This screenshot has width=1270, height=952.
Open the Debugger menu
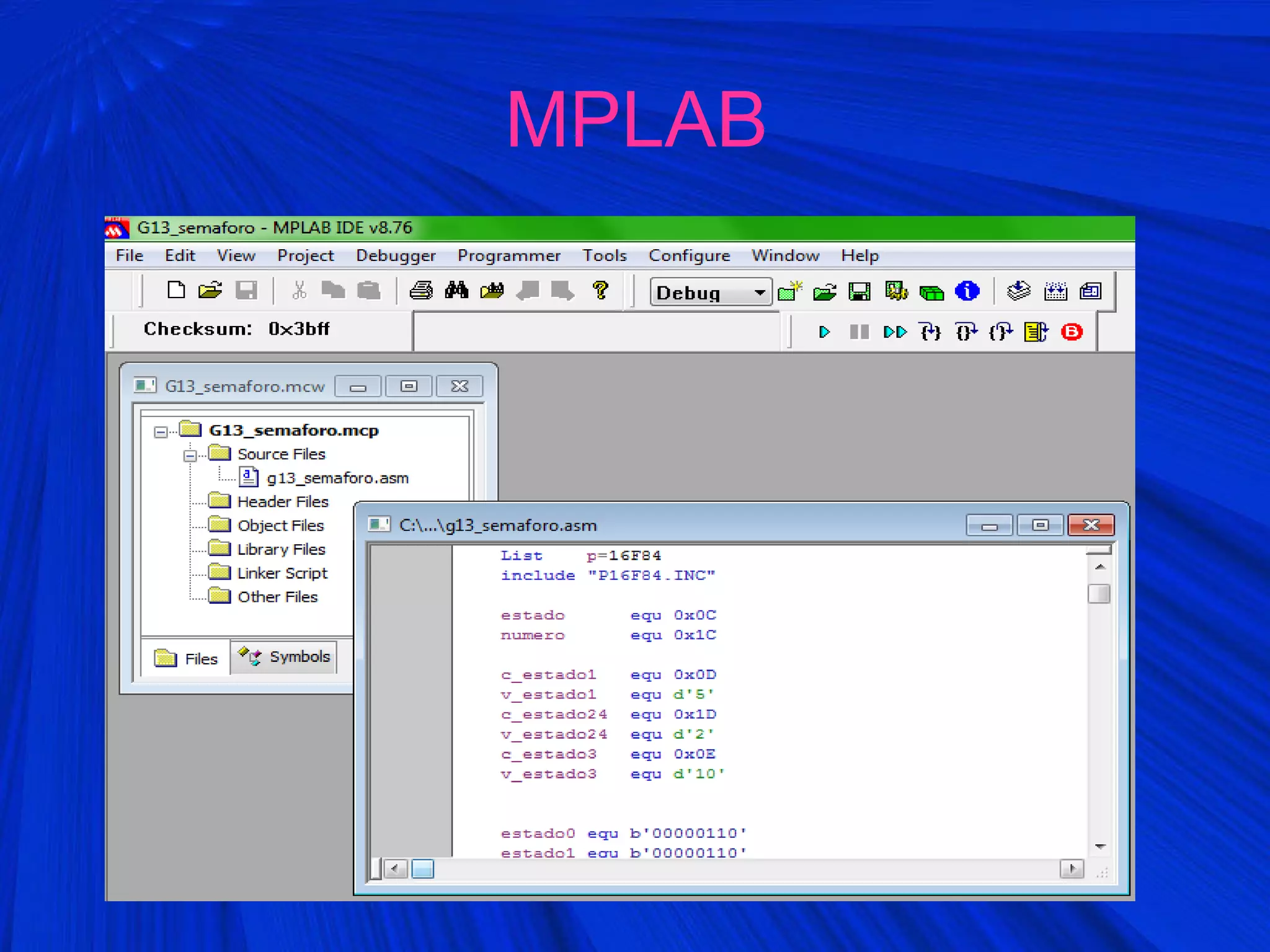click(x=396, y=255)
